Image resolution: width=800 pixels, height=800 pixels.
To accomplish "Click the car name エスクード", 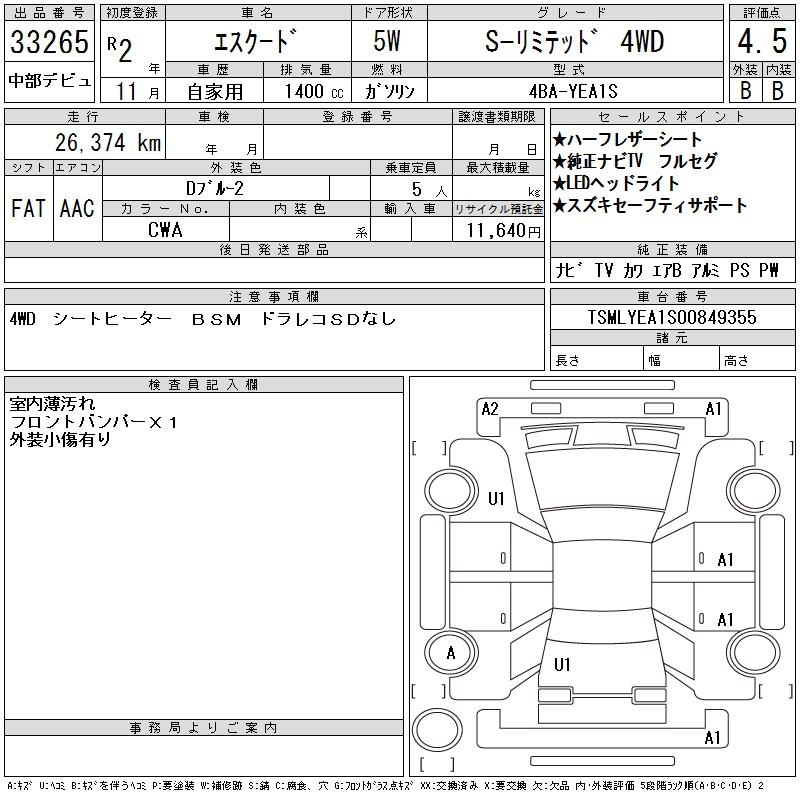I will (x=256, y=42).
